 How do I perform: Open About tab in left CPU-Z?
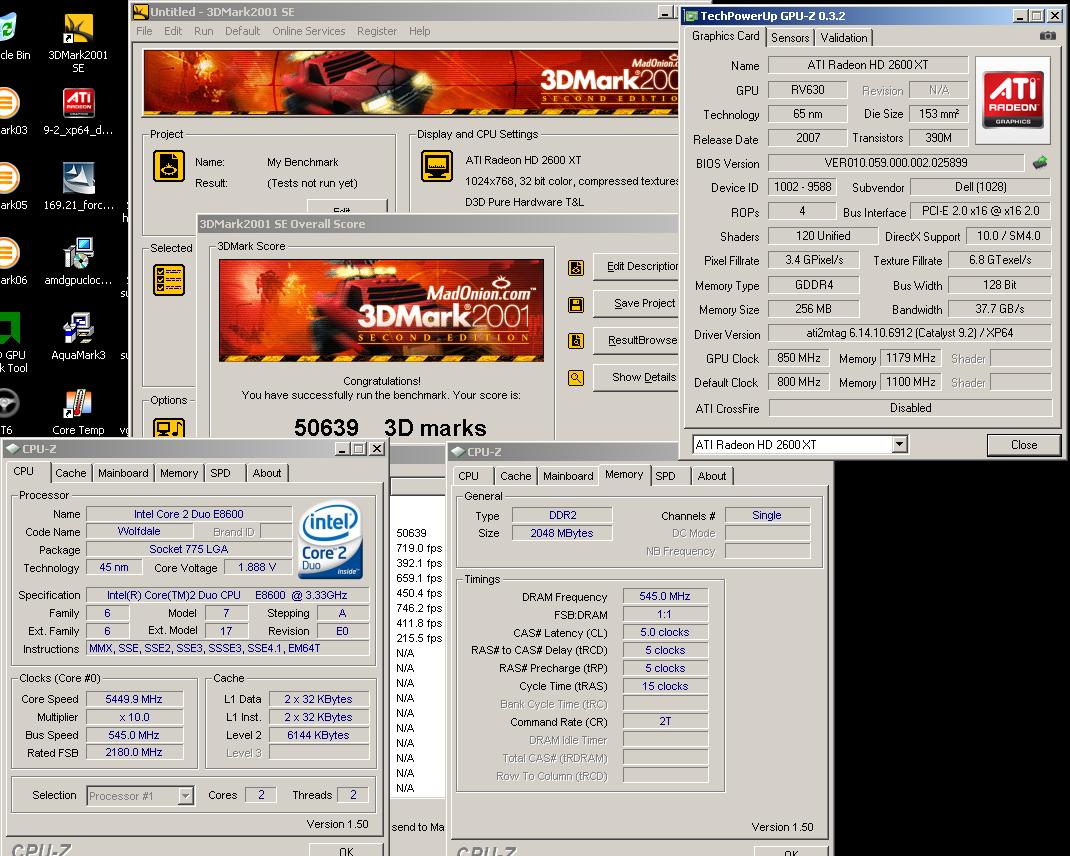pos(267,473)
